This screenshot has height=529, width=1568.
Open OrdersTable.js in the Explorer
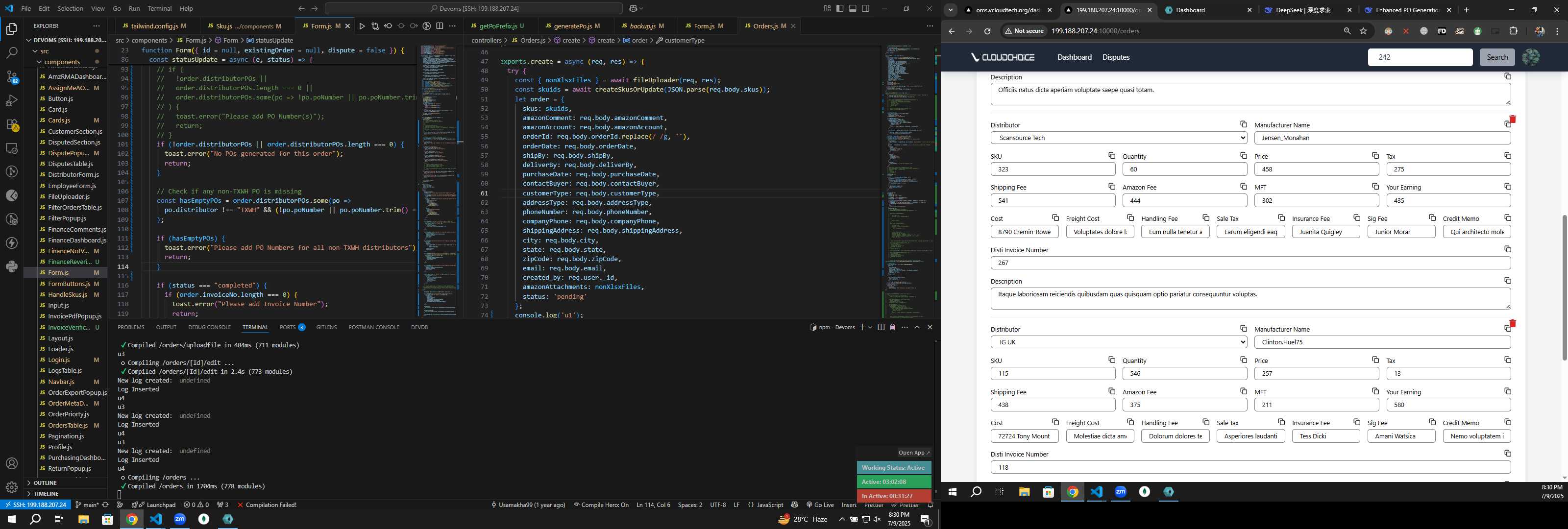pos(68,426)
